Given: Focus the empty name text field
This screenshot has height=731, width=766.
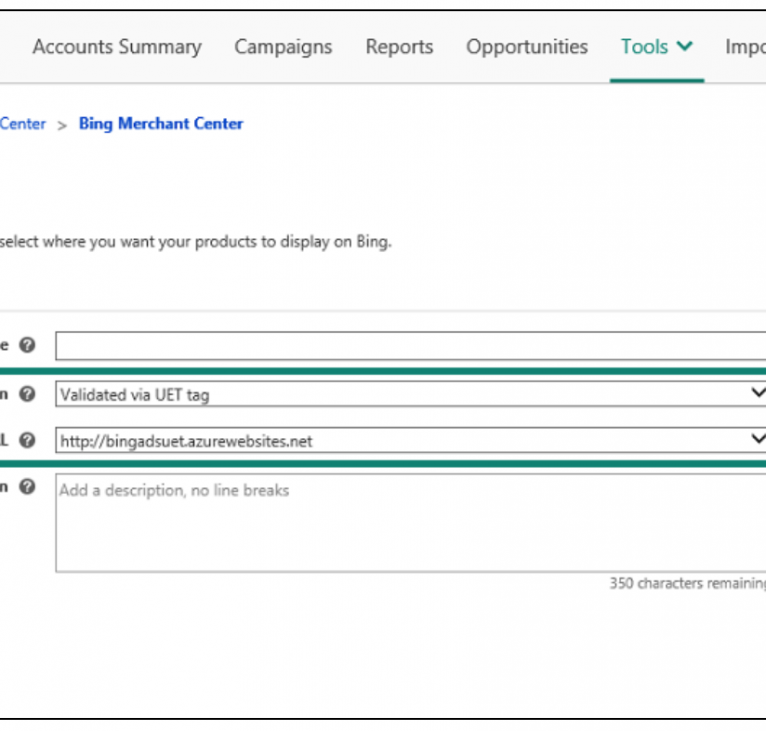Looking at the screenshot, I should 410,346.
